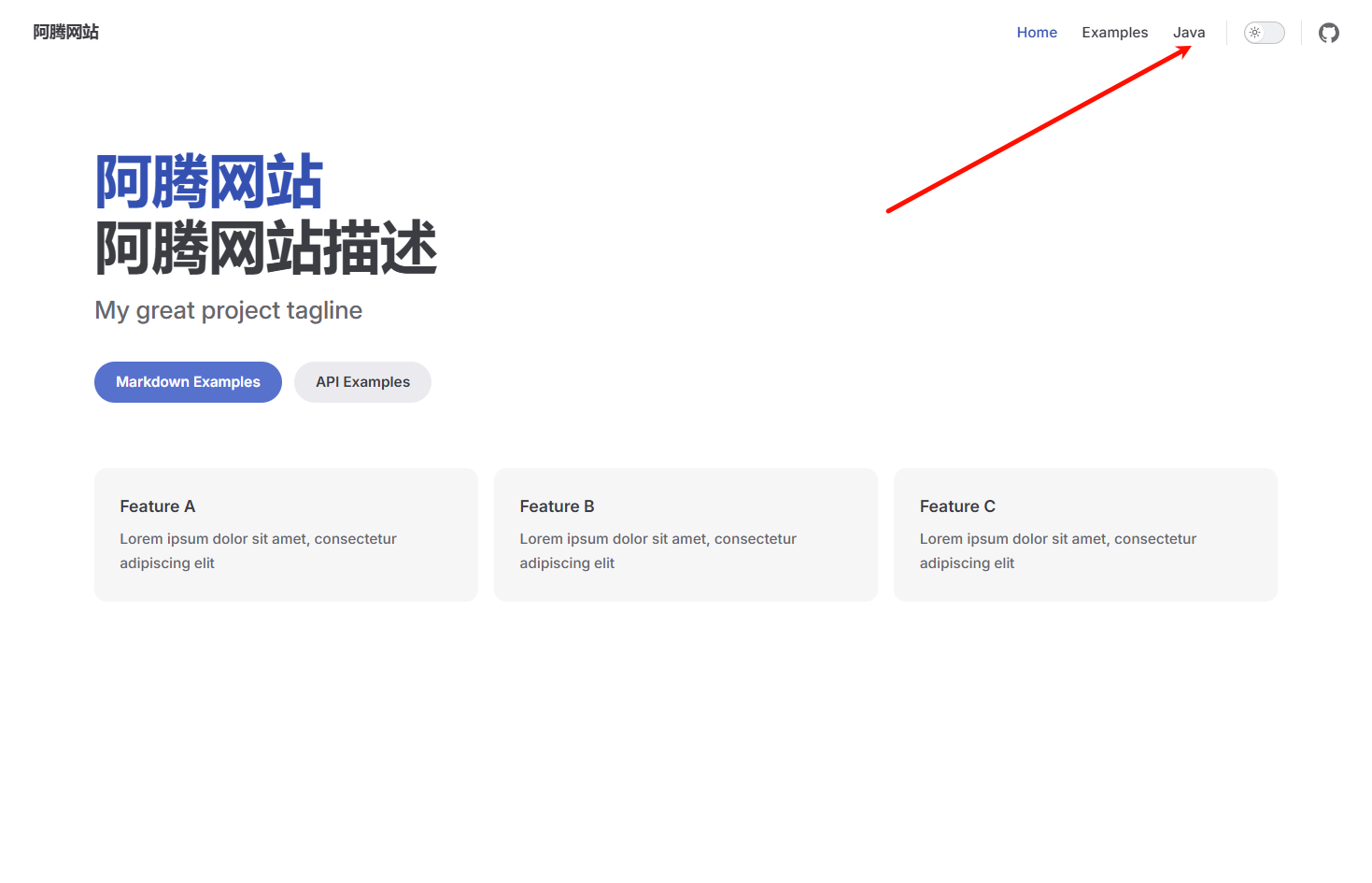Open the Java navigation item
This screenshot has height=883, width=1372.
coord(1188,33)
